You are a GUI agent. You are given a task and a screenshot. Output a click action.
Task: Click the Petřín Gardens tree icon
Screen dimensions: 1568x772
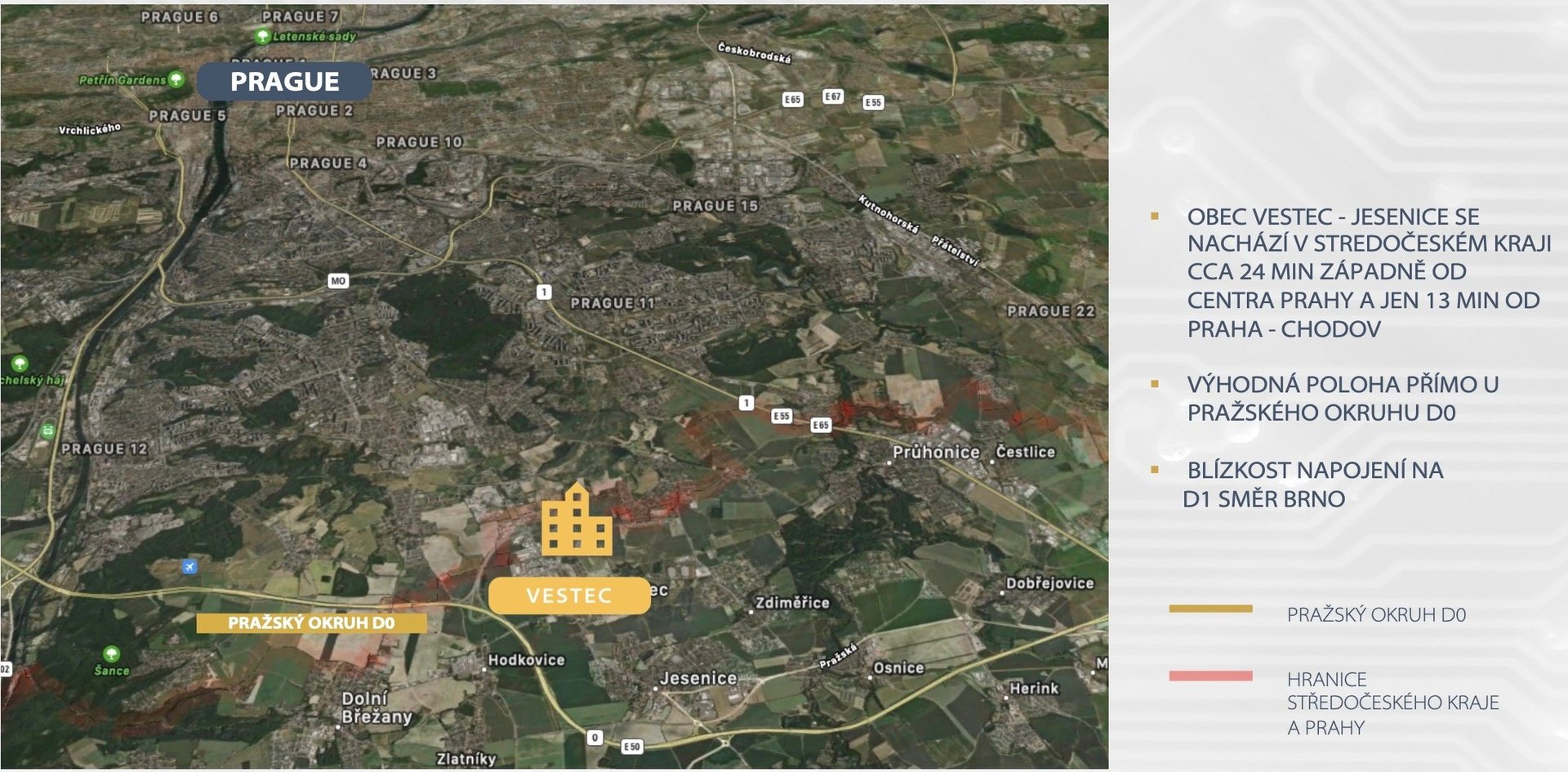click(x=176, y=79)
